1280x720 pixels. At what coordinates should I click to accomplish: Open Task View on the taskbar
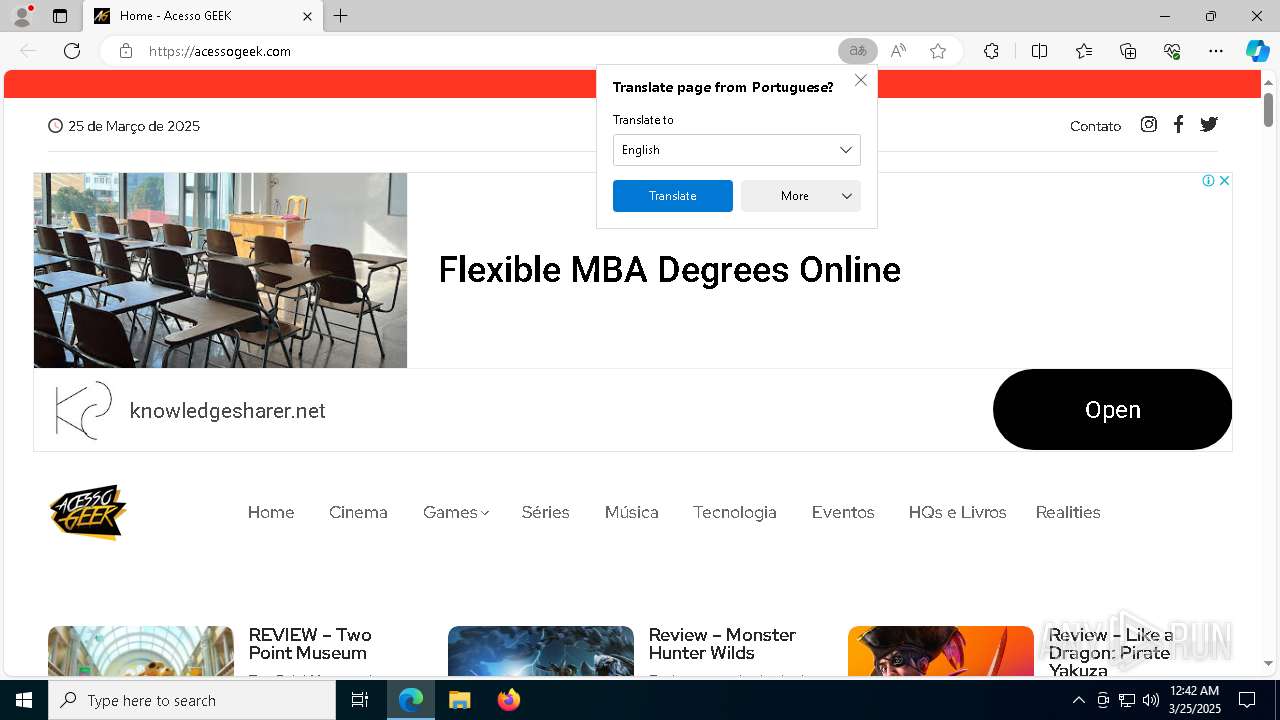click(360, 700)
